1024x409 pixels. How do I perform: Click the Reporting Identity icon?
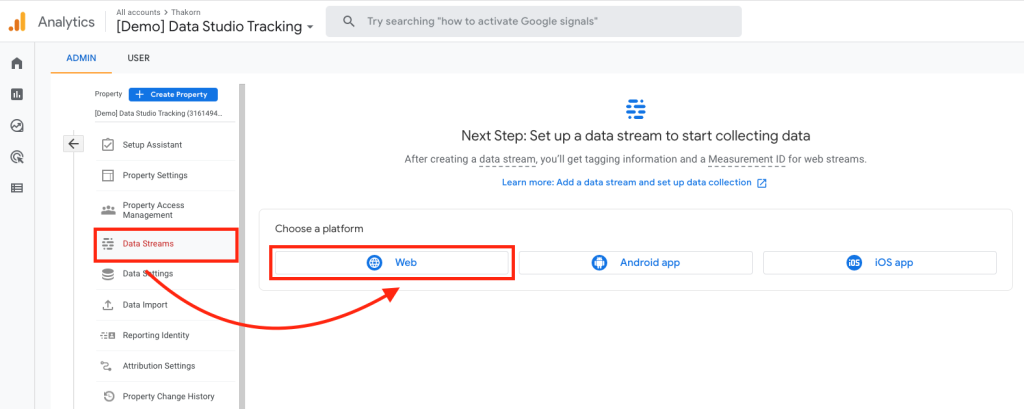pos(108,336)
